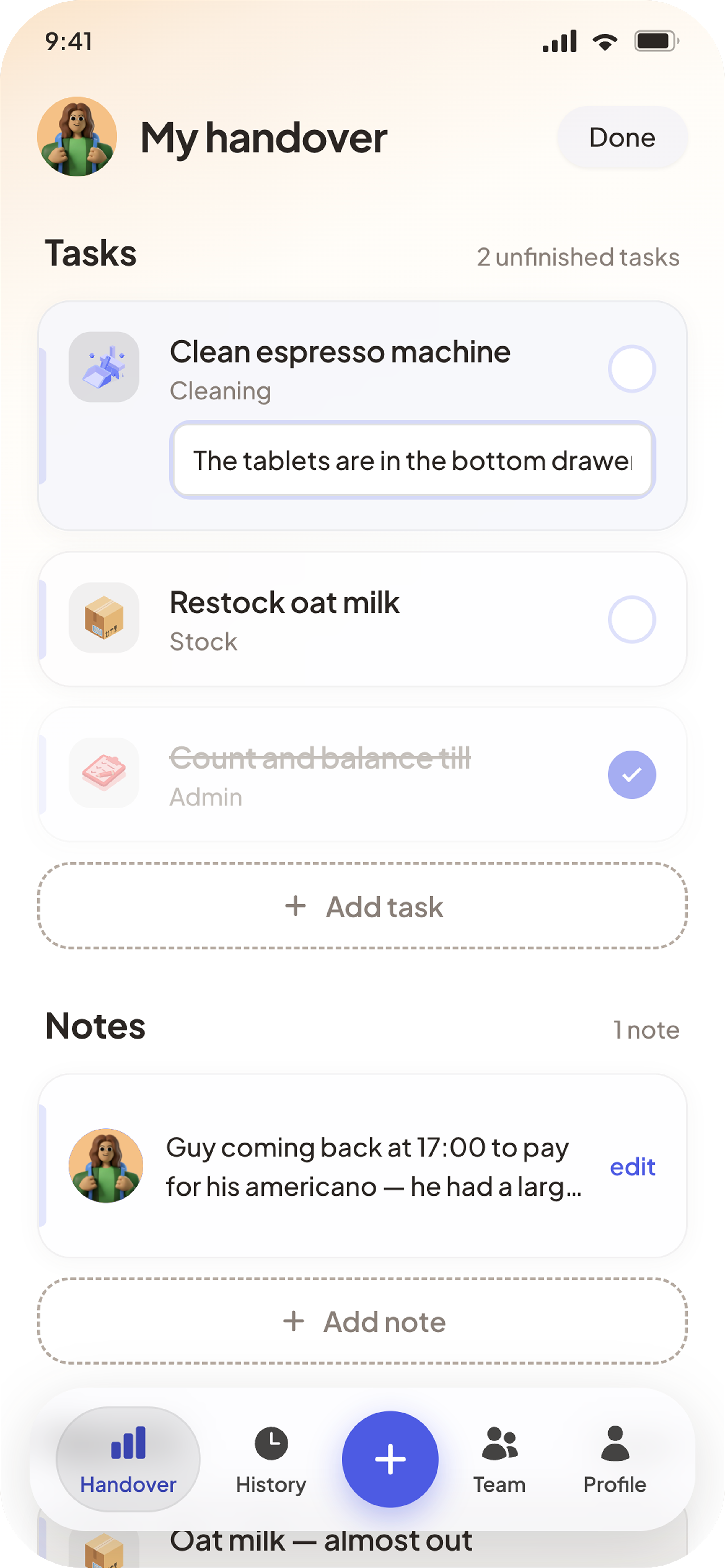The height and width of the screenshot is (1568, 725).
Task: Tap the Add note button
Action: click(x=362, y=1321)
